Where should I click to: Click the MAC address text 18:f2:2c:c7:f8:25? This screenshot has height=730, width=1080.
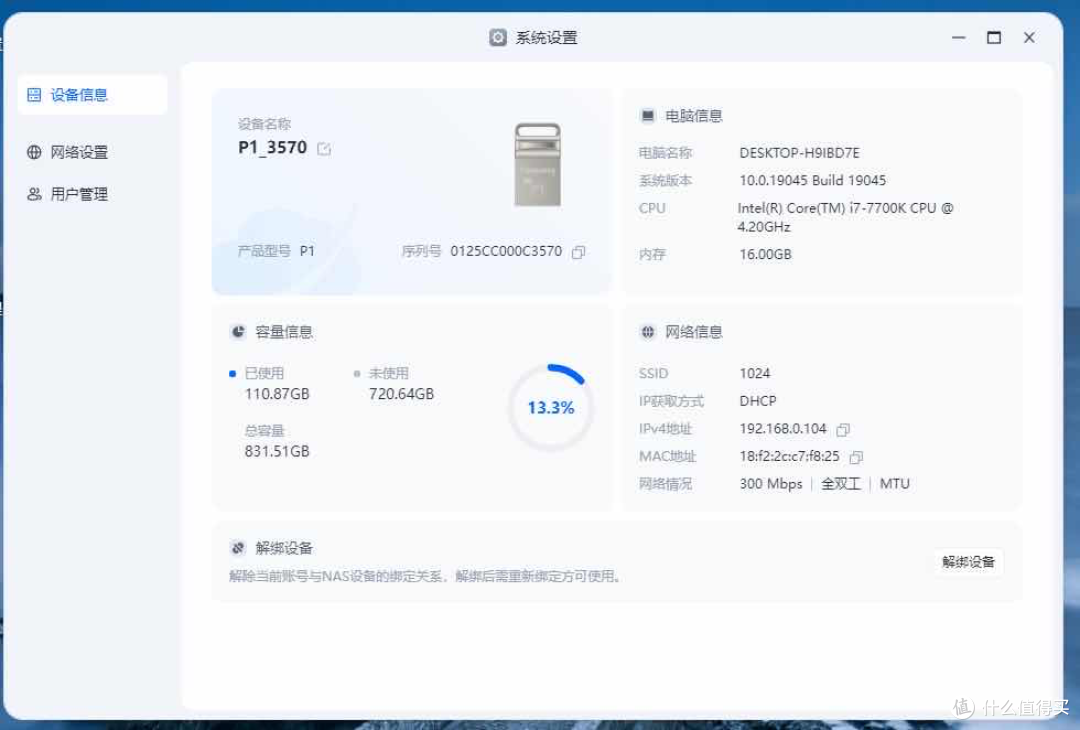pos(789,457)
